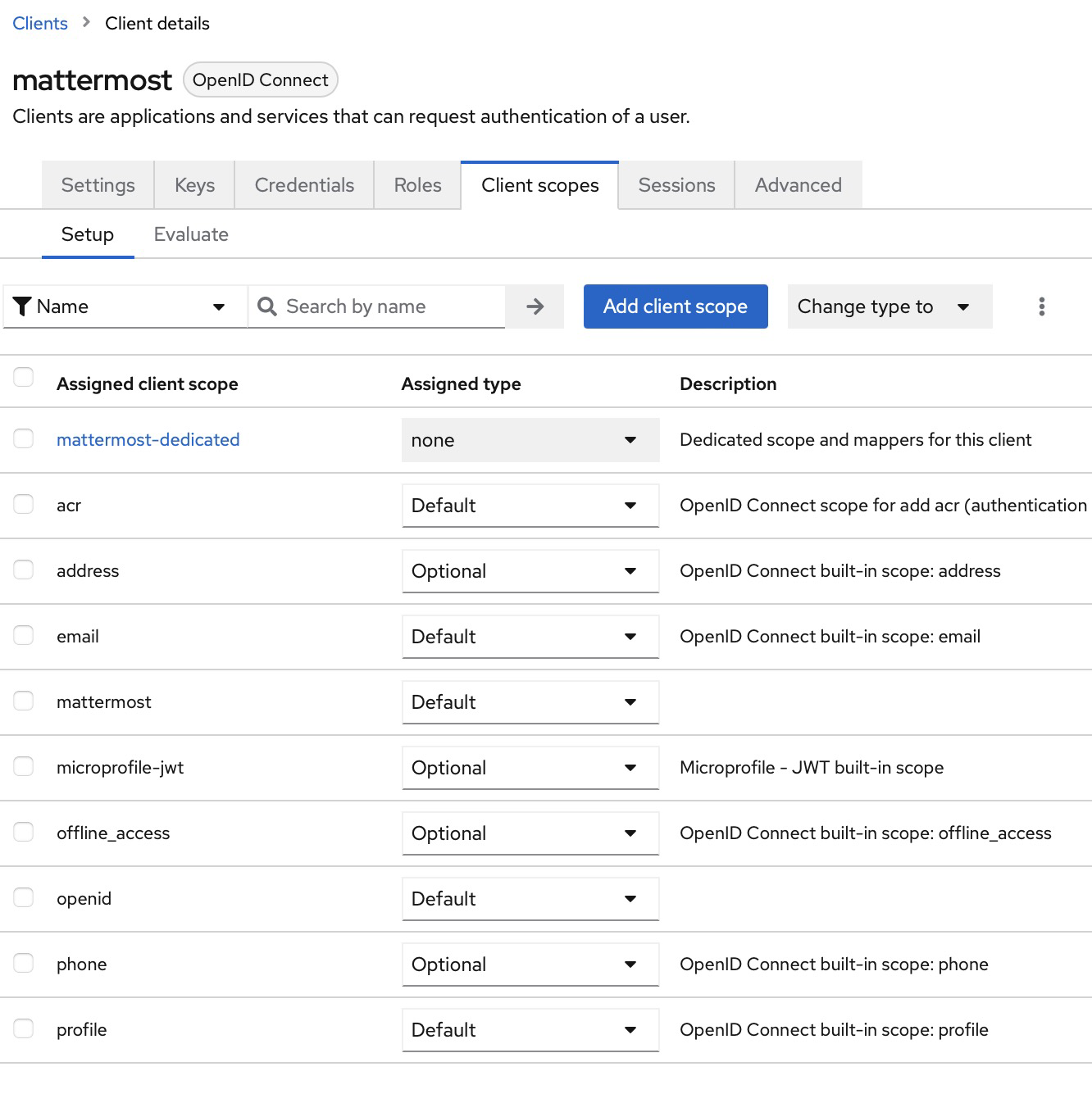Click the OpenID Connect protocol badge
The height and width of the screenshot is (1103, 1092).
[x=261, y=79]
